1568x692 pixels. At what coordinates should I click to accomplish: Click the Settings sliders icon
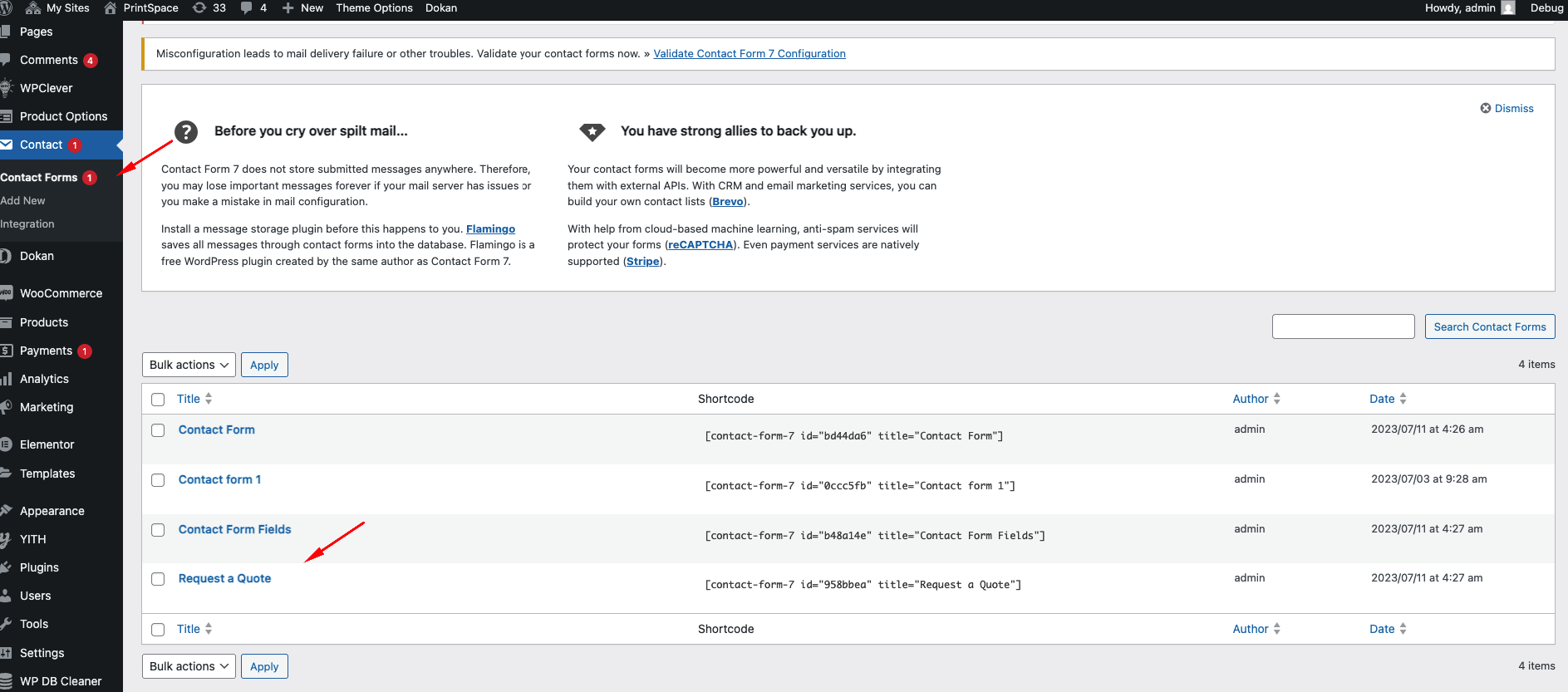pos(6,653)
